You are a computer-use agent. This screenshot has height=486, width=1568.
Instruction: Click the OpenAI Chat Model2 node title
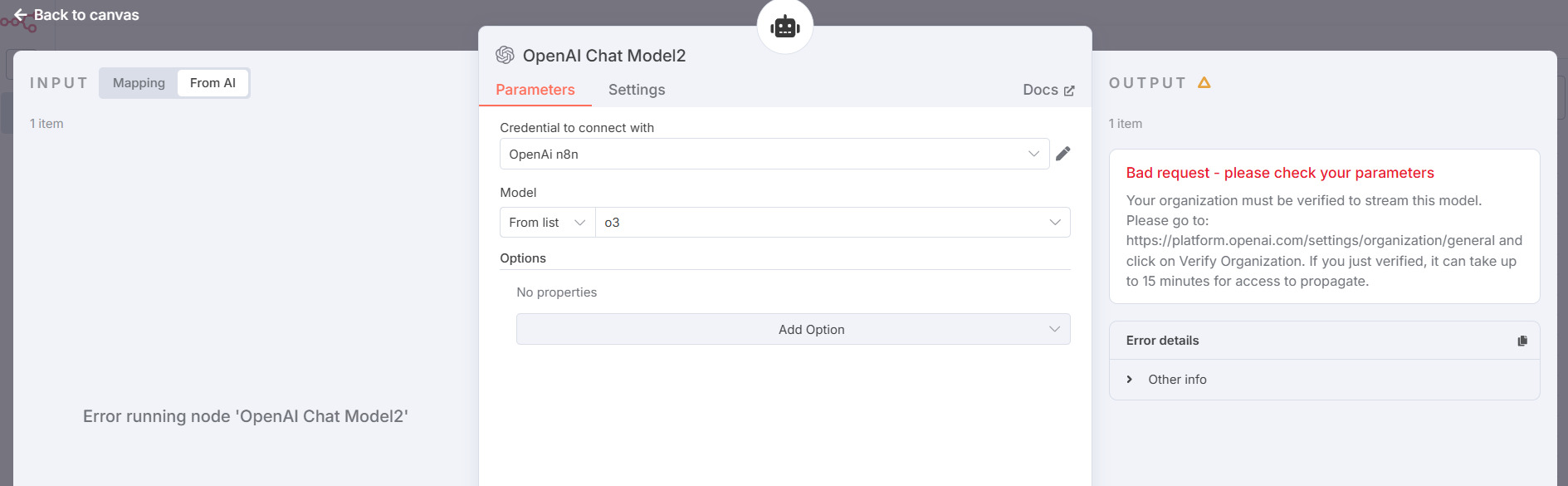pos(604,56)
